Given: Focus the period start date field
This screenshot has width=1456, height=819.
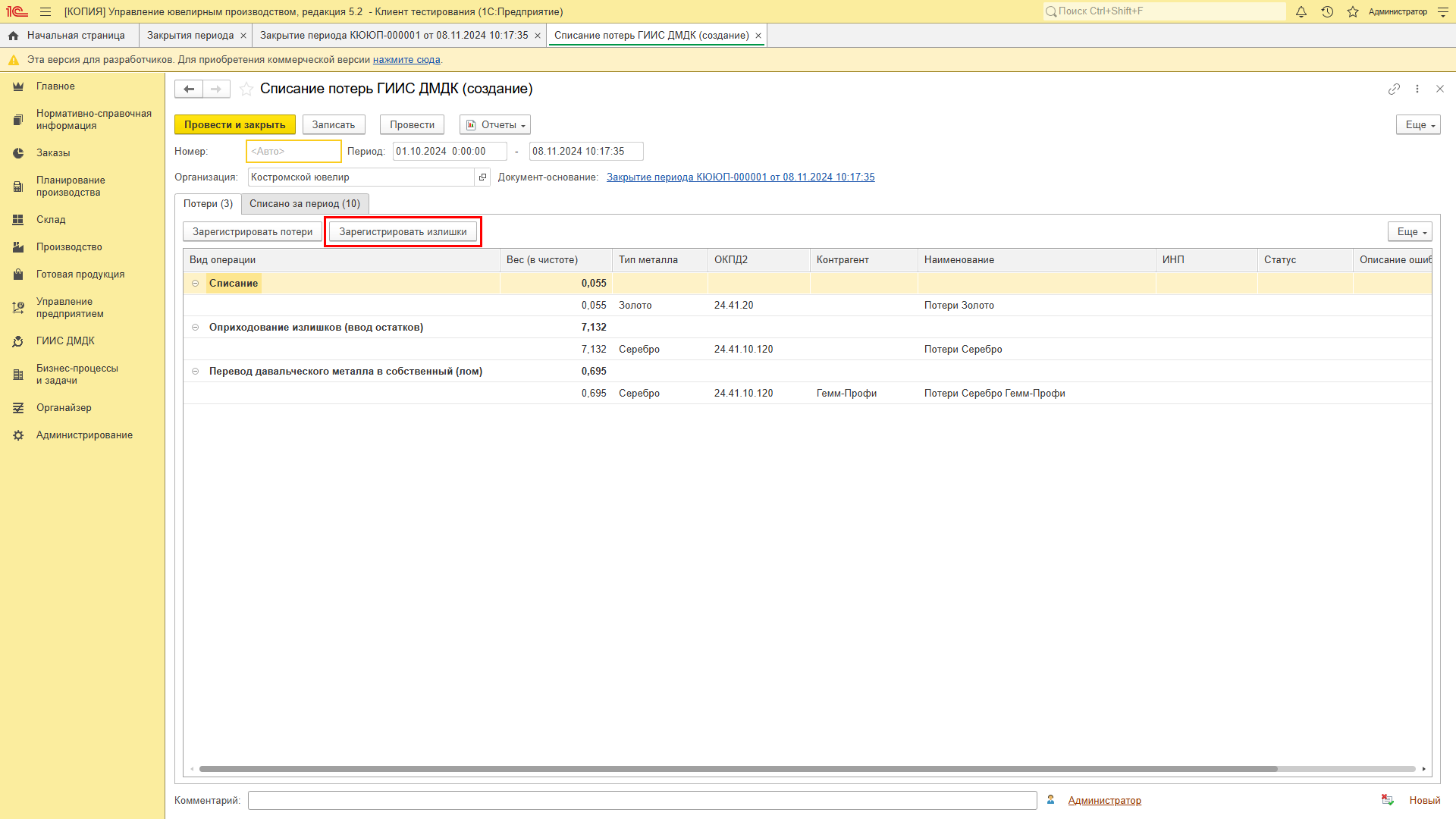Looking at the screenshot, I should pos(450,152).
